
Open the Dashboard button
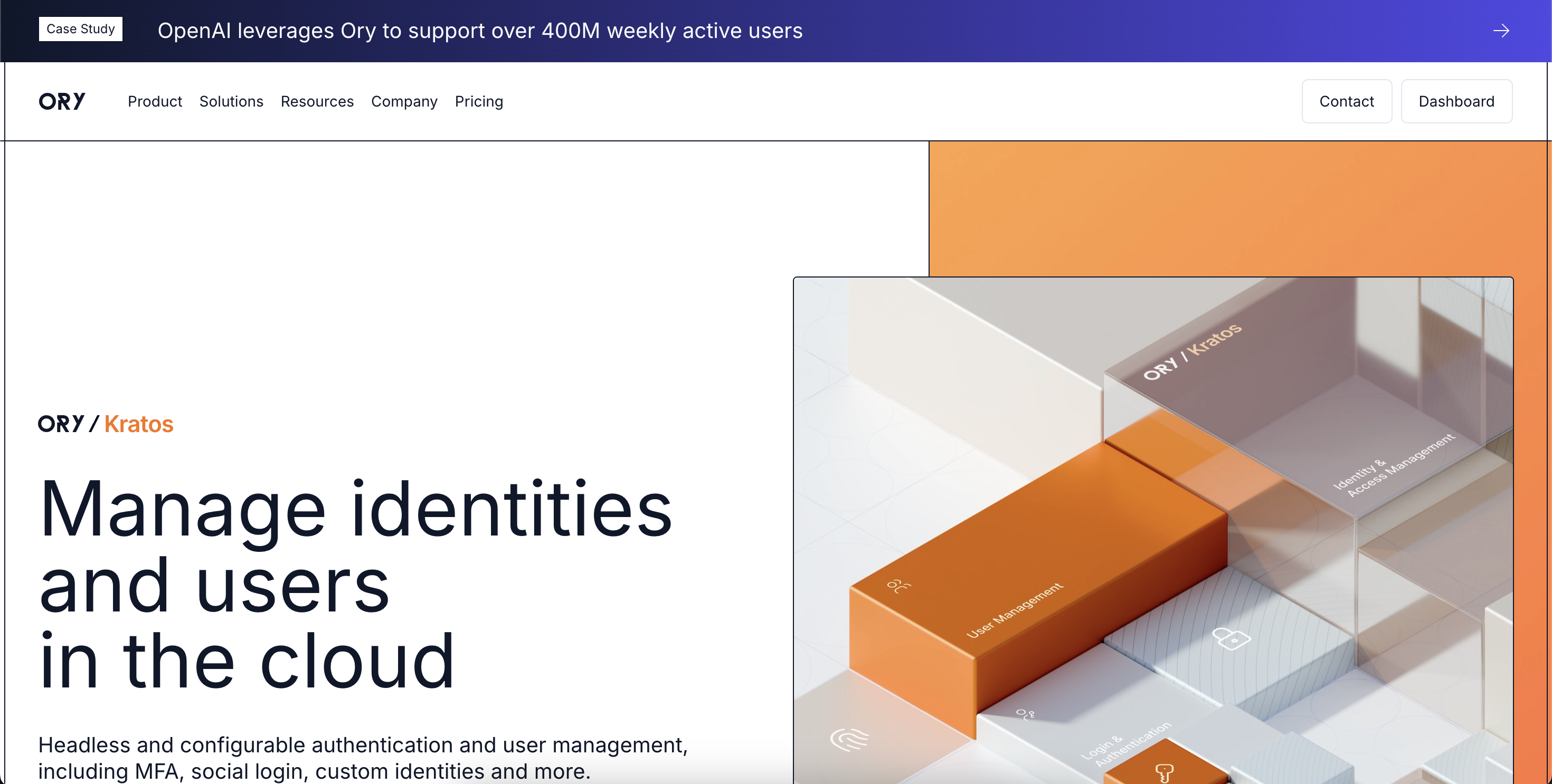coord(1456,101)
